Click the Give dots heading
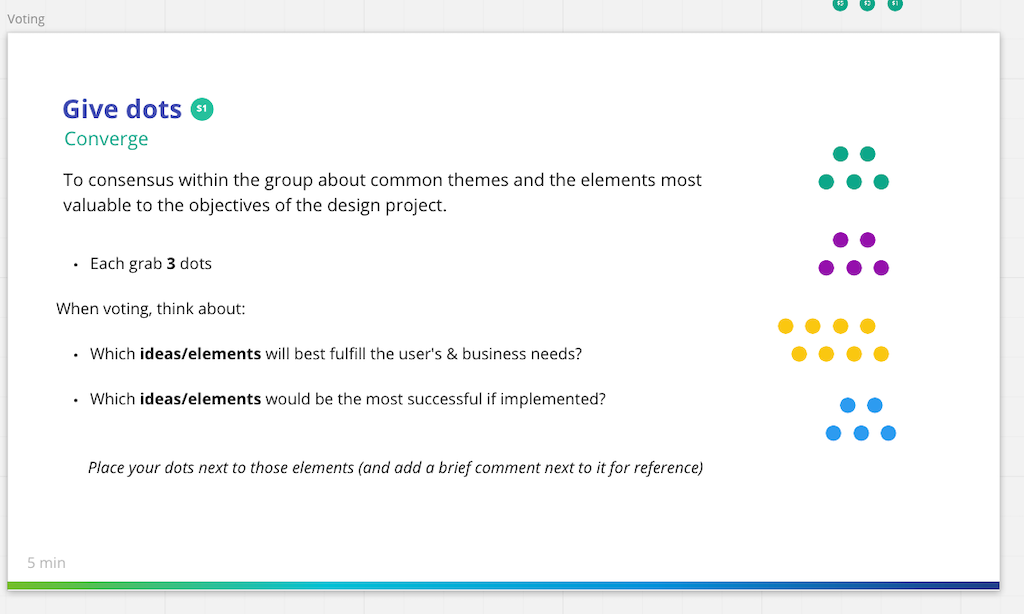This screenshot has width=1024, height=614. coord(122,109)
